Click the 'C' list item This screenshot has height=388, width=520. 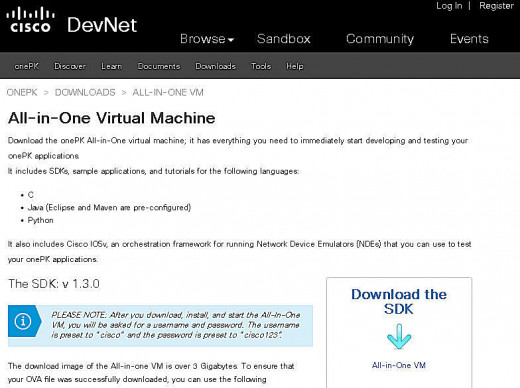point(31,195)
